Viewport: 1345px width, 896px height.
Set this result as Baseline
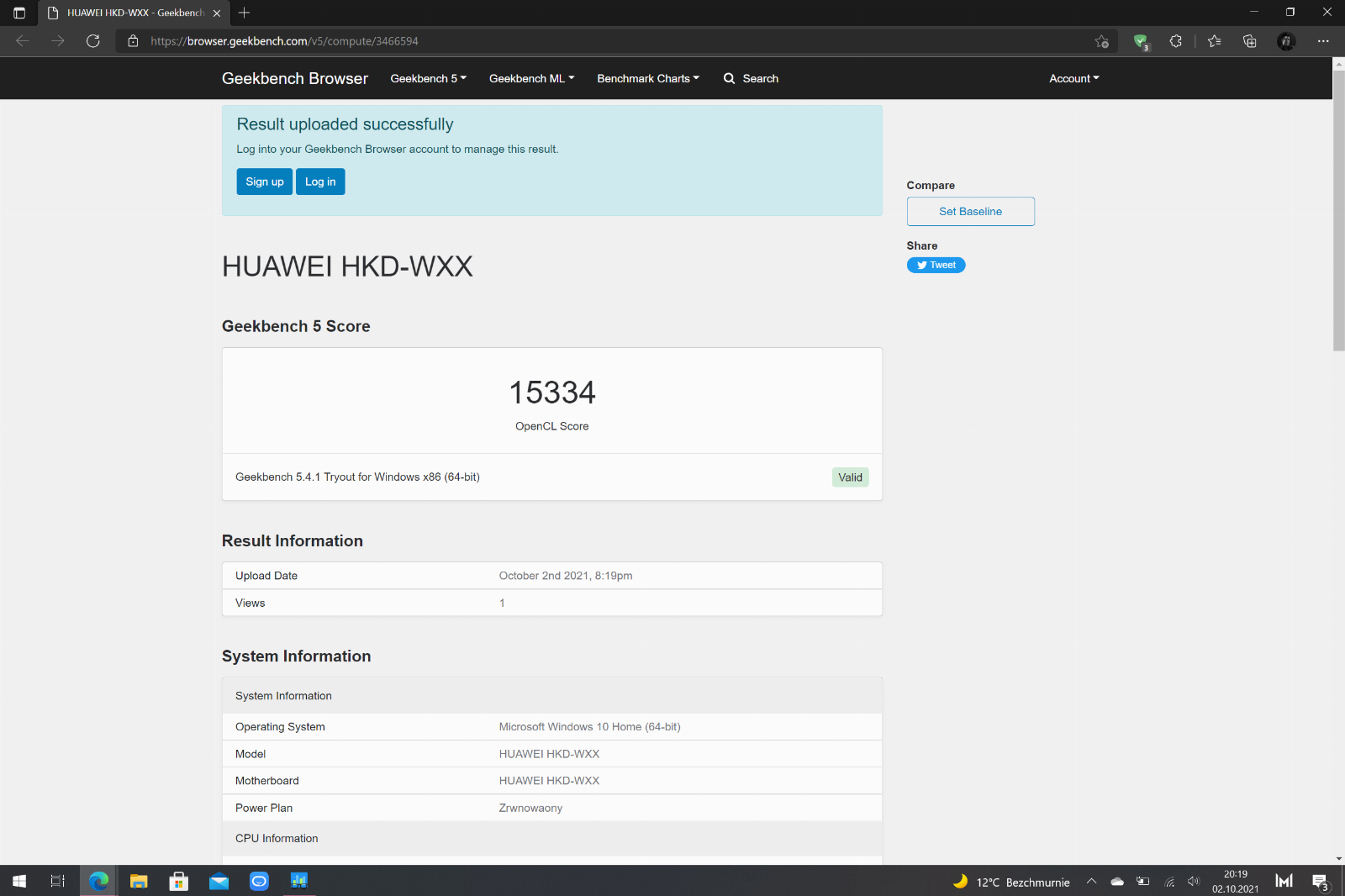point(970,212)
